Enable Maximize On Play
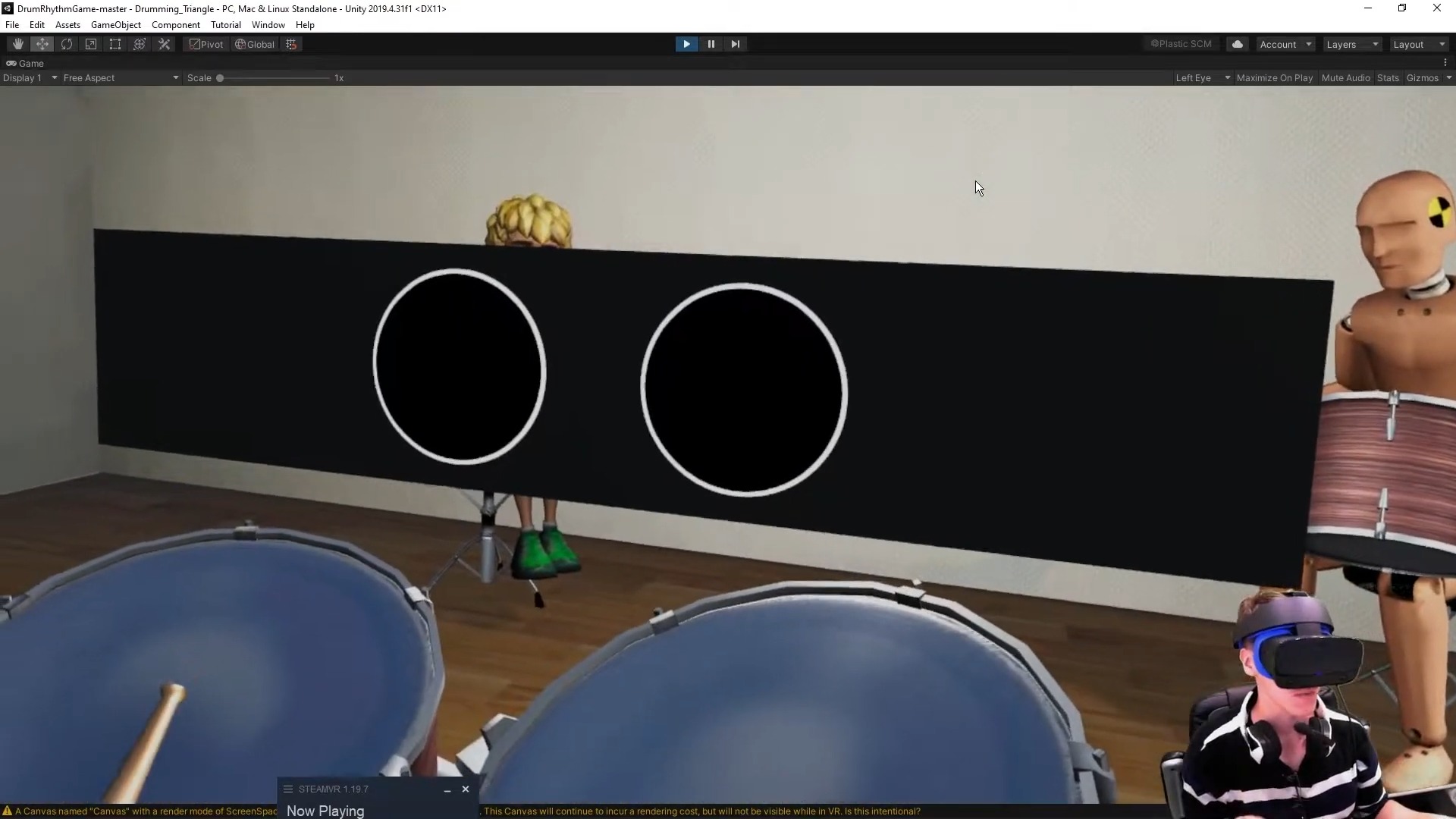Viewport: 1456px width, 819px height. pyautogui.click(x=1276, y=77)
